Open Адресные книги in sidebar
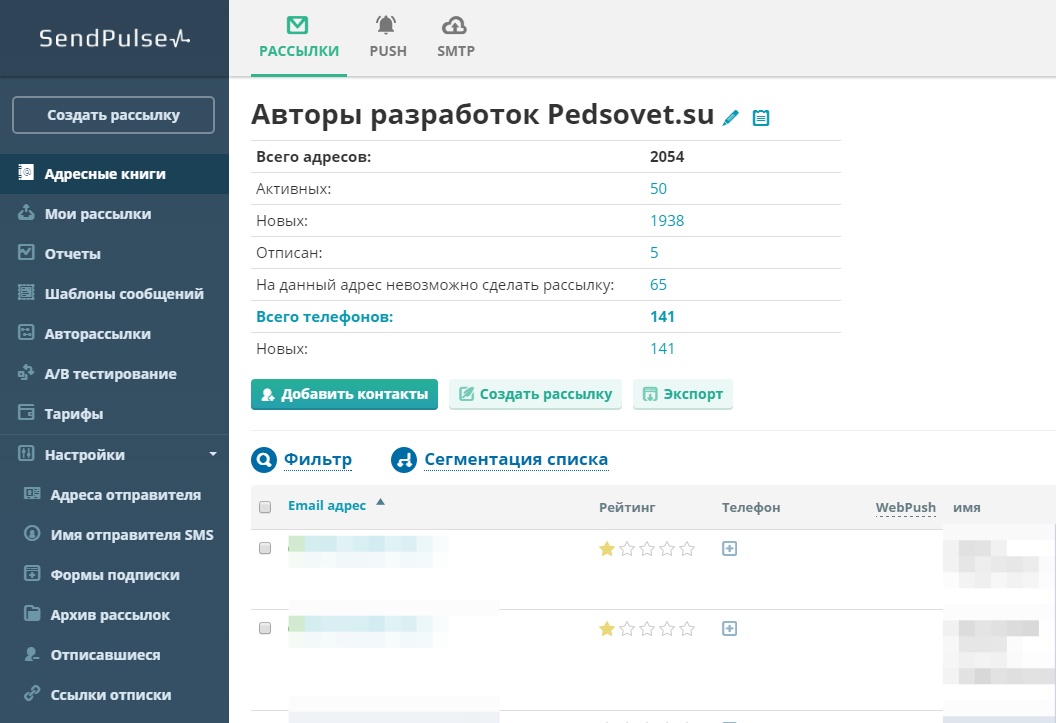Viewport: 1056px width, 723px height. (114, 174)
